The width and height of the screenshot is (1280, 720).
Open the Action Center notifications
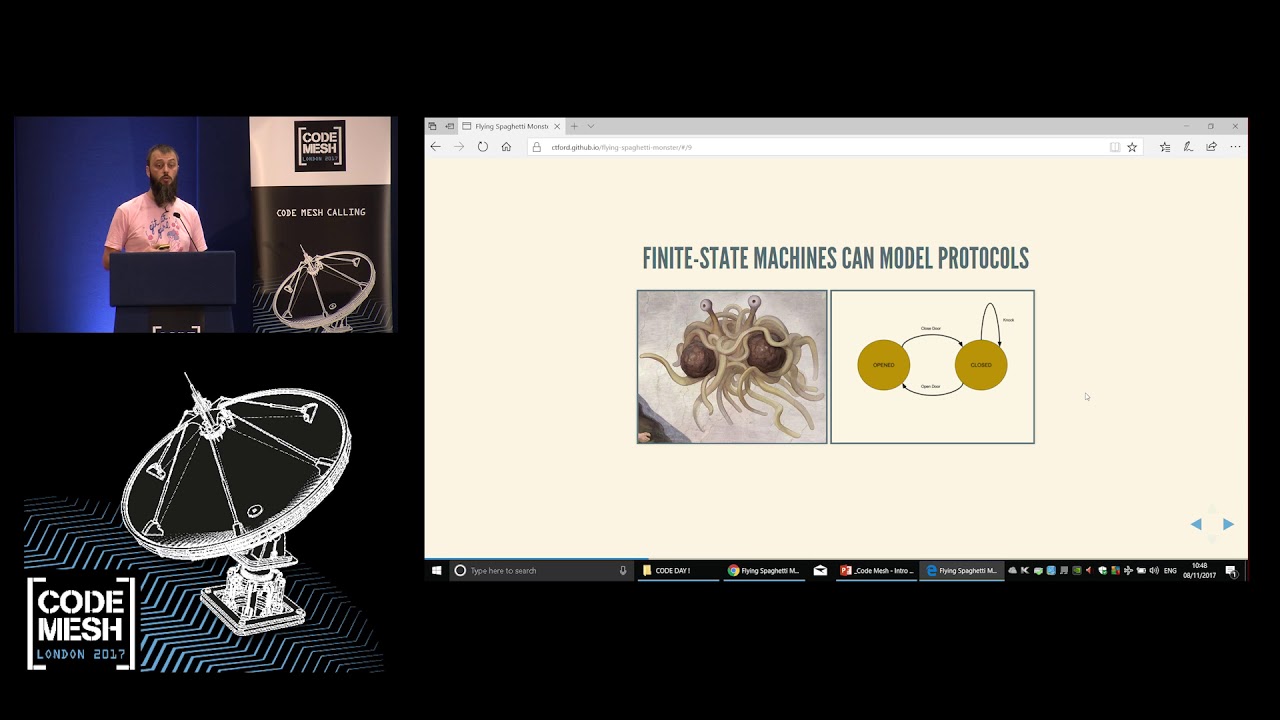(x=1231, y=571)
